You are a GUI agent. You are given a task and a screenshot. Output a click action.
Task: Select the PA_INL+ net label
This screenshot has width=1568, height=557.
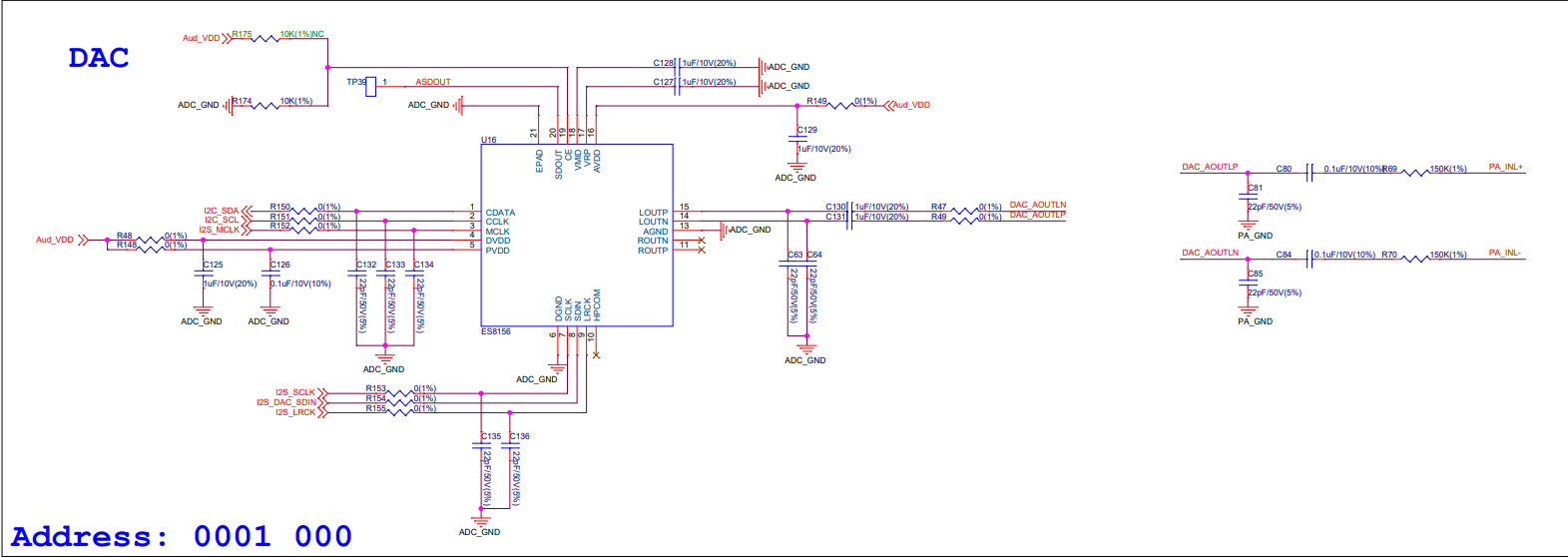click(x=1506, y=167)
